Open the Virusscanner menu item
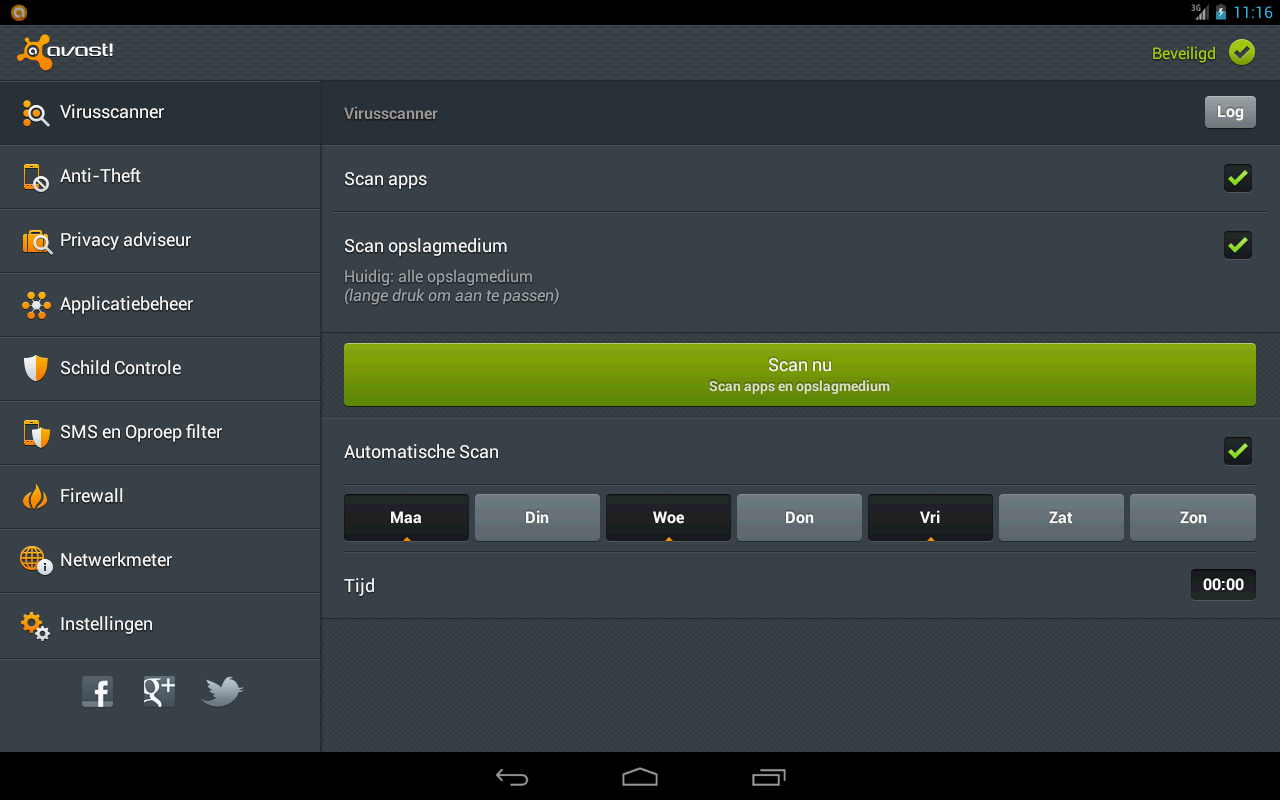 (160, 113)
